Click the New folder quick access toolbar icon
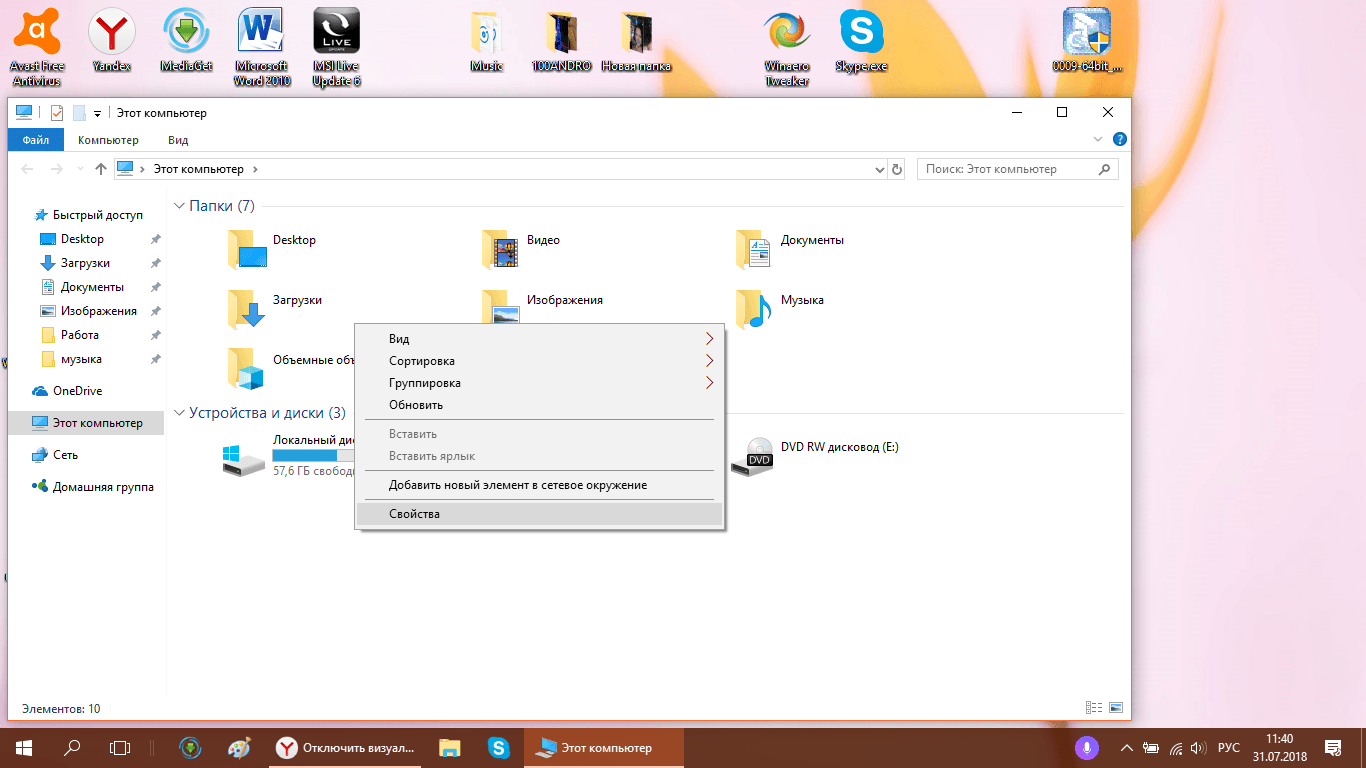The height and width of the screenshot is (768, 1366). coord(79,113)
